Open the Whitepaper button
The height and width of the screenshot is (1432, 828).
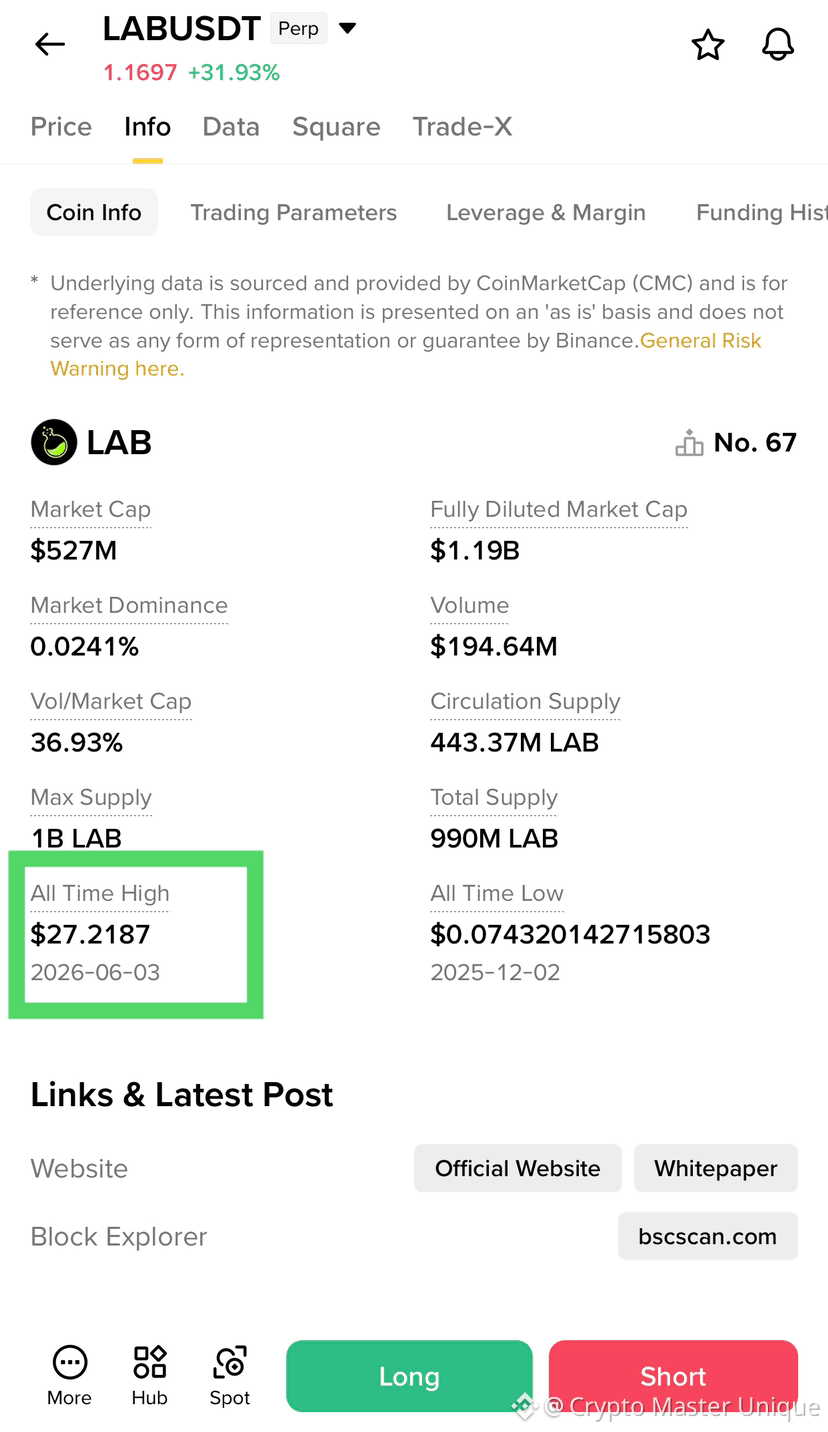pos(716,1168)
